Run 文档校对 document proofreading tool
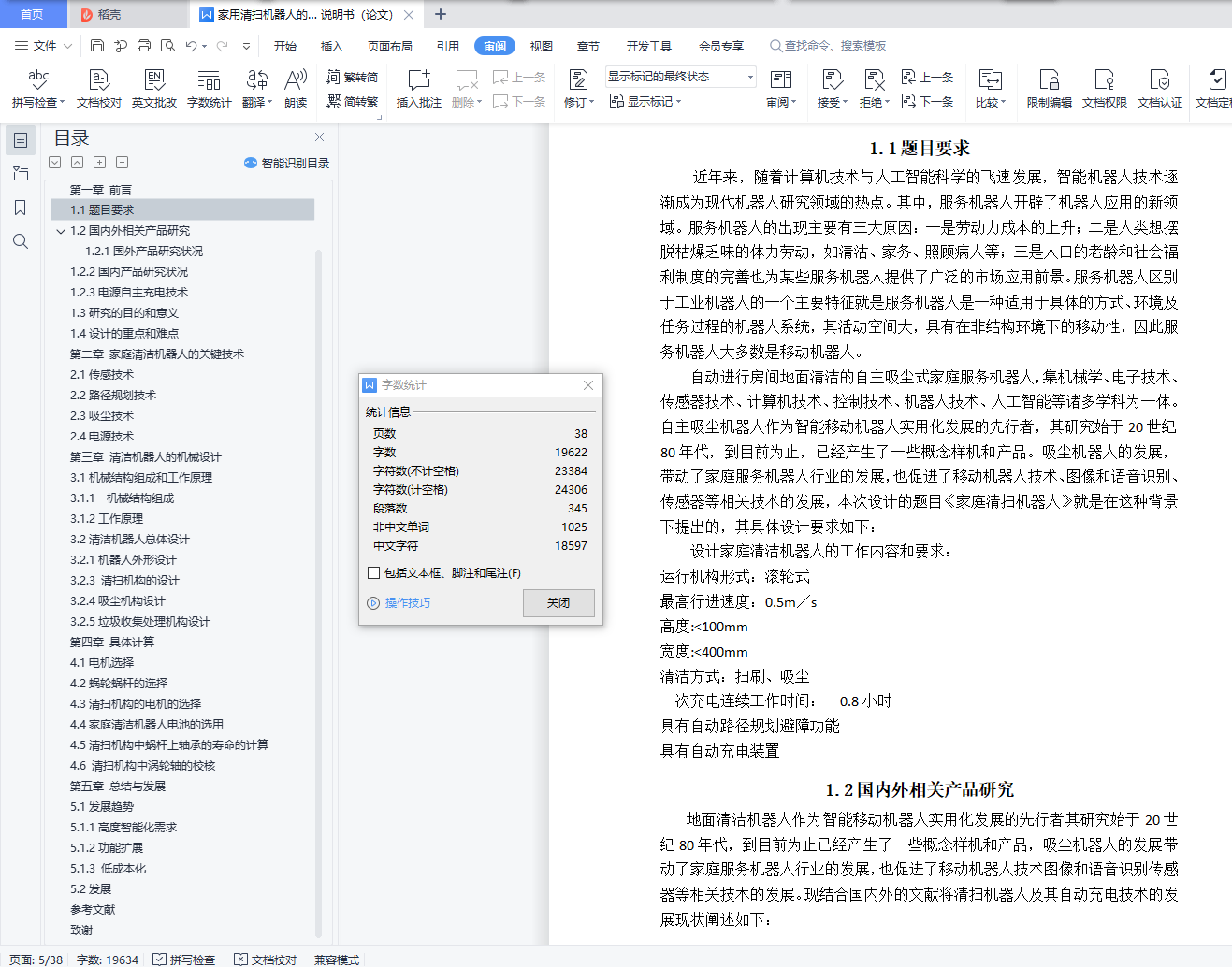This screenshot has width=1232, height=967. [99, 89]
